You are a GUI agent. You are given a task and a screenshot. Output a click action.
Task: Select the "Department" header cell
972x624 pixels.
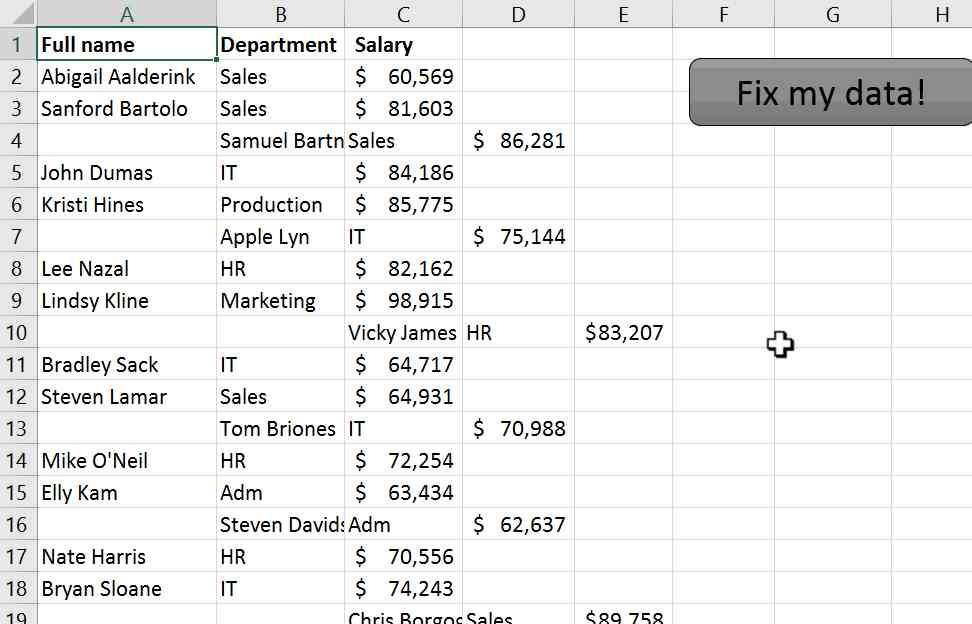point(279,44)
